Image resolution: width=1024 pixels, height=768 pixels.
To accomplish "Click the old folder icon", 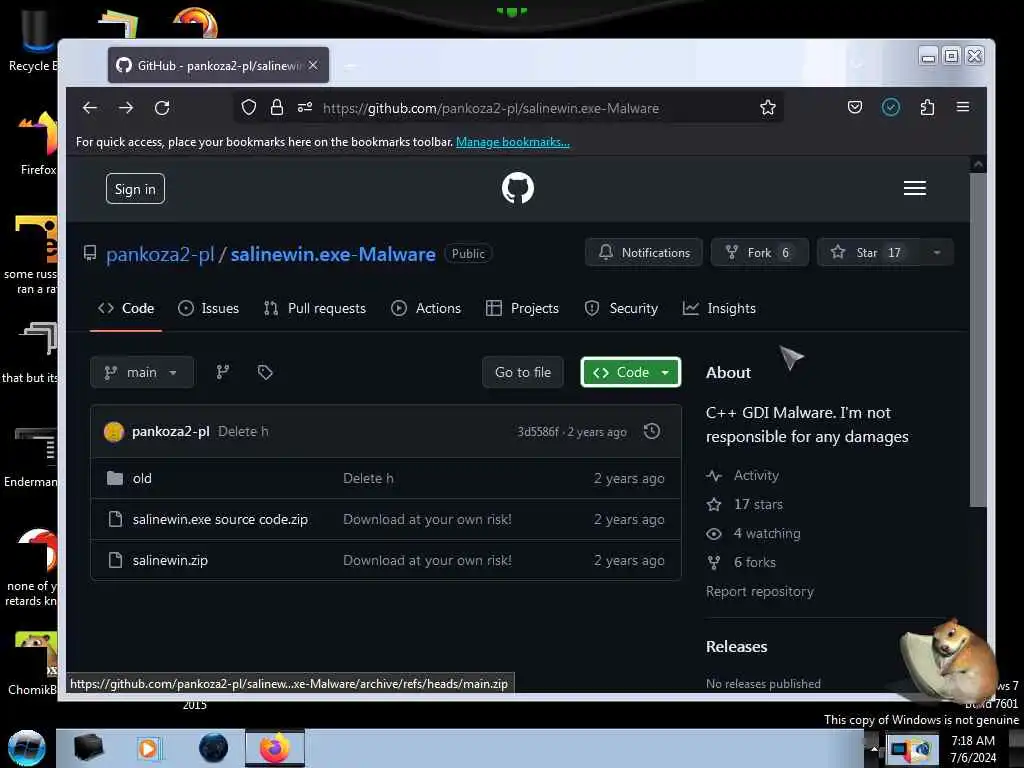I will (115, 478).
